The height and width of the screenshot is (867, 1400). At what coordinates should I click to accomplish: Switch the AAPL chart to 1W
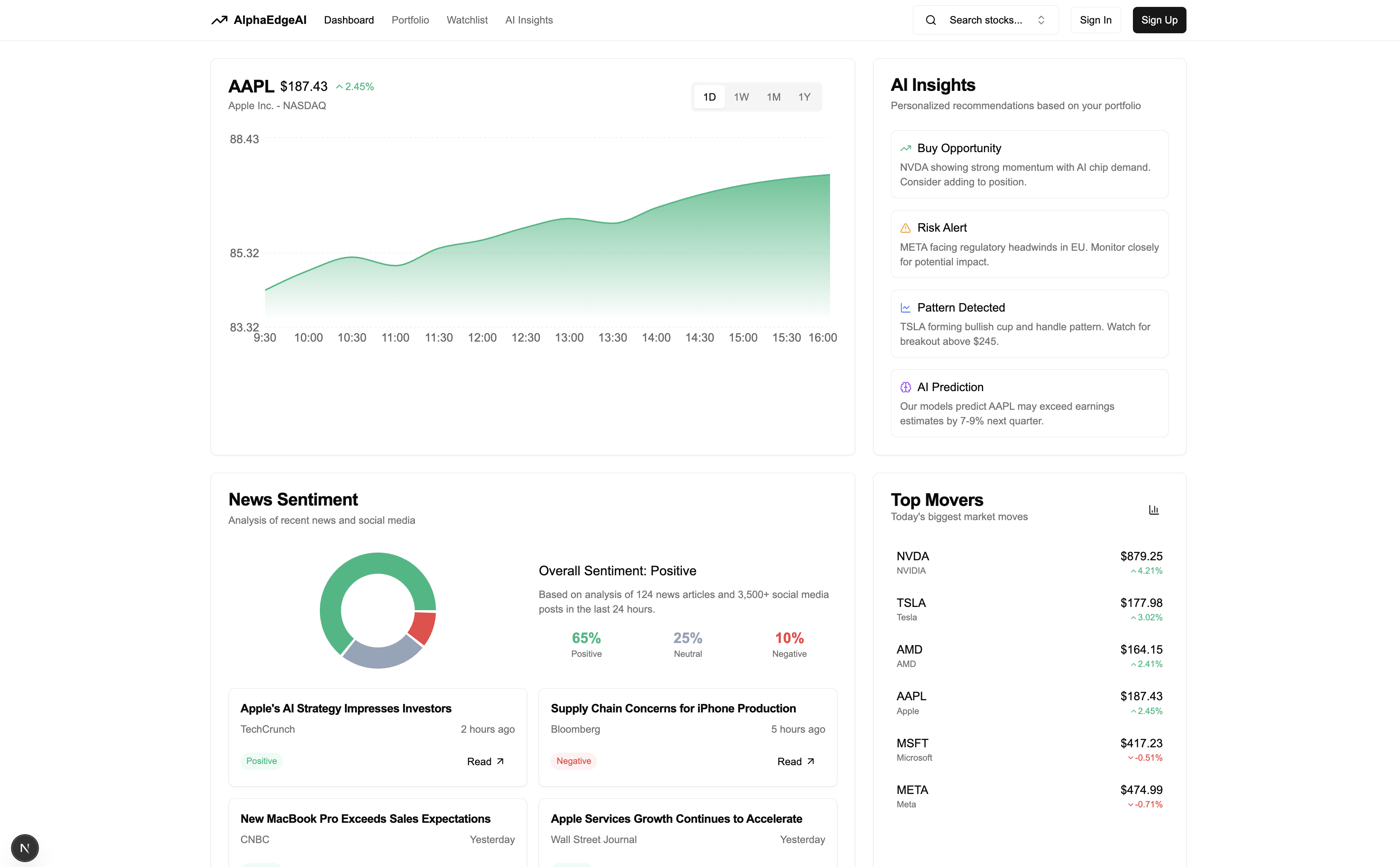coord(741,96)
